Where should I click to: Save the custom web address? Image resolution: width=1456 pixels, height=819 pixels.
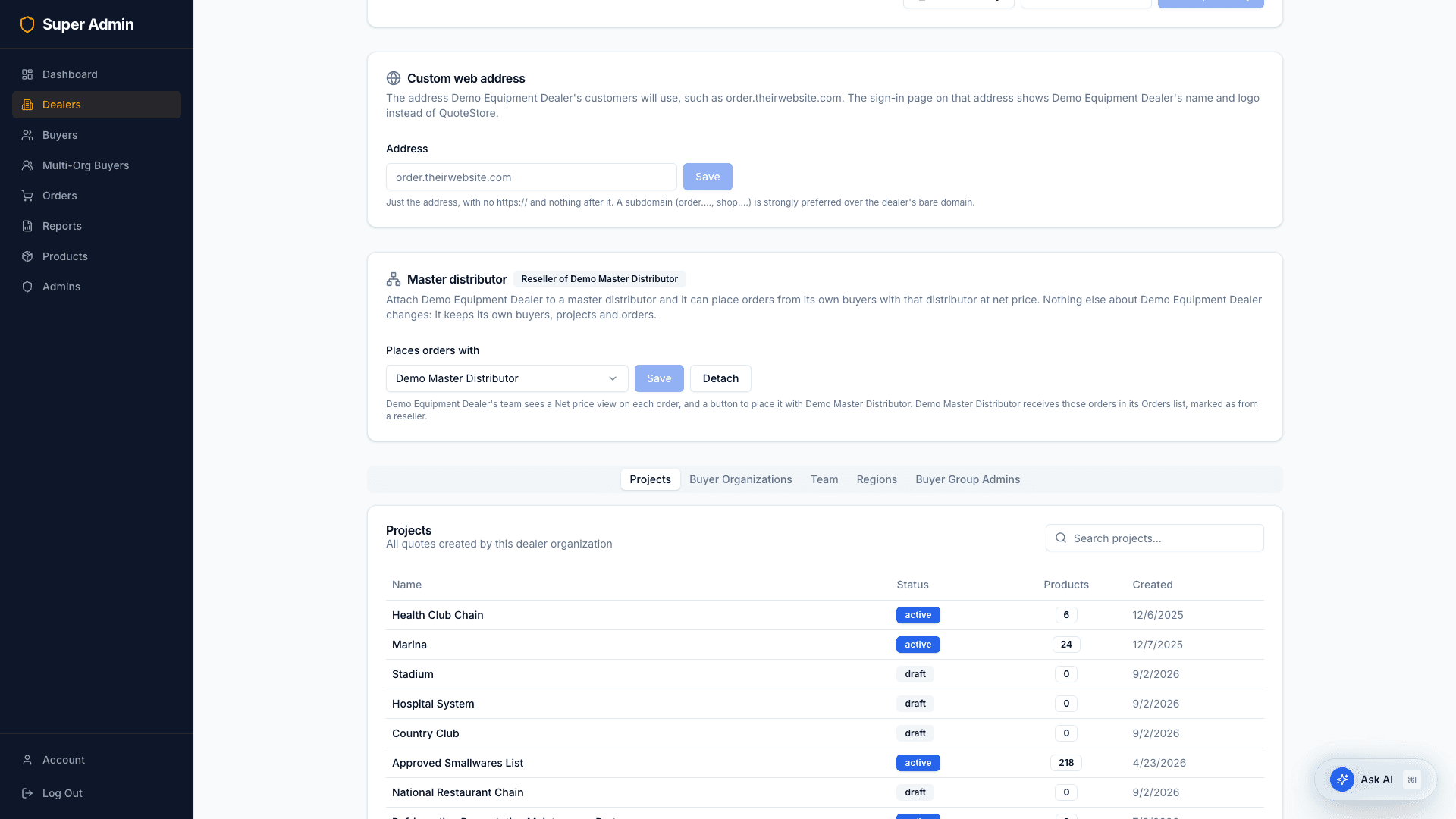(708, 177)
